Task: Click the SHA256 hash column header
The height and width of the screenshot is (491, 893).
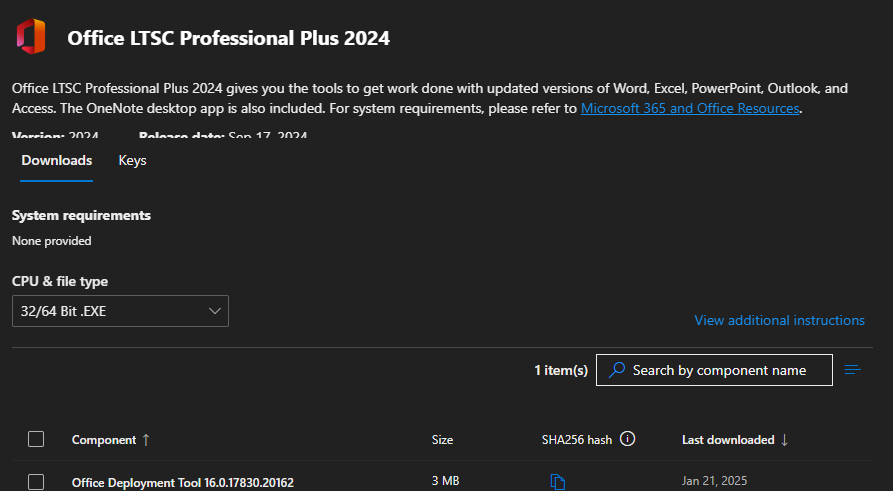Action: [576, 440]
